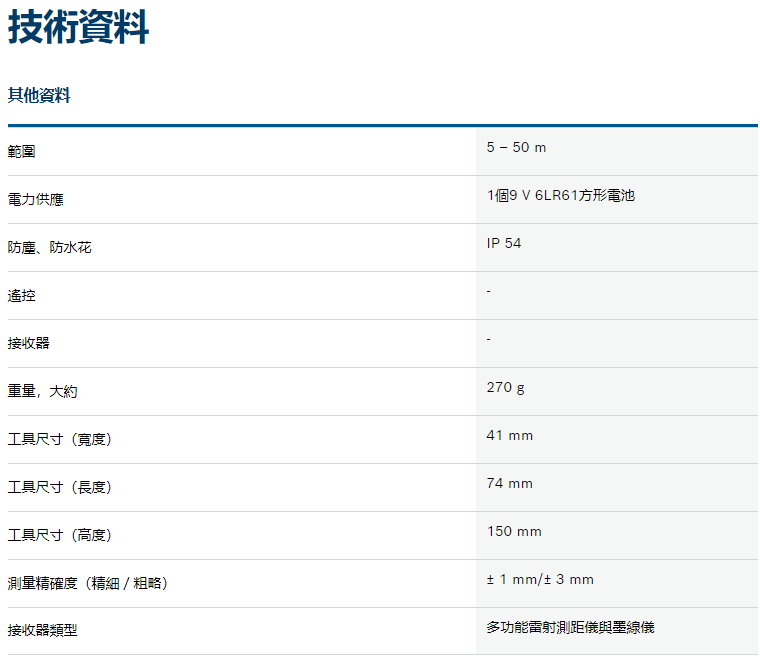This screenshot has width=760, height=659.
Task: Click the 防塵、防水花 row label
Action: coord(49,247)
